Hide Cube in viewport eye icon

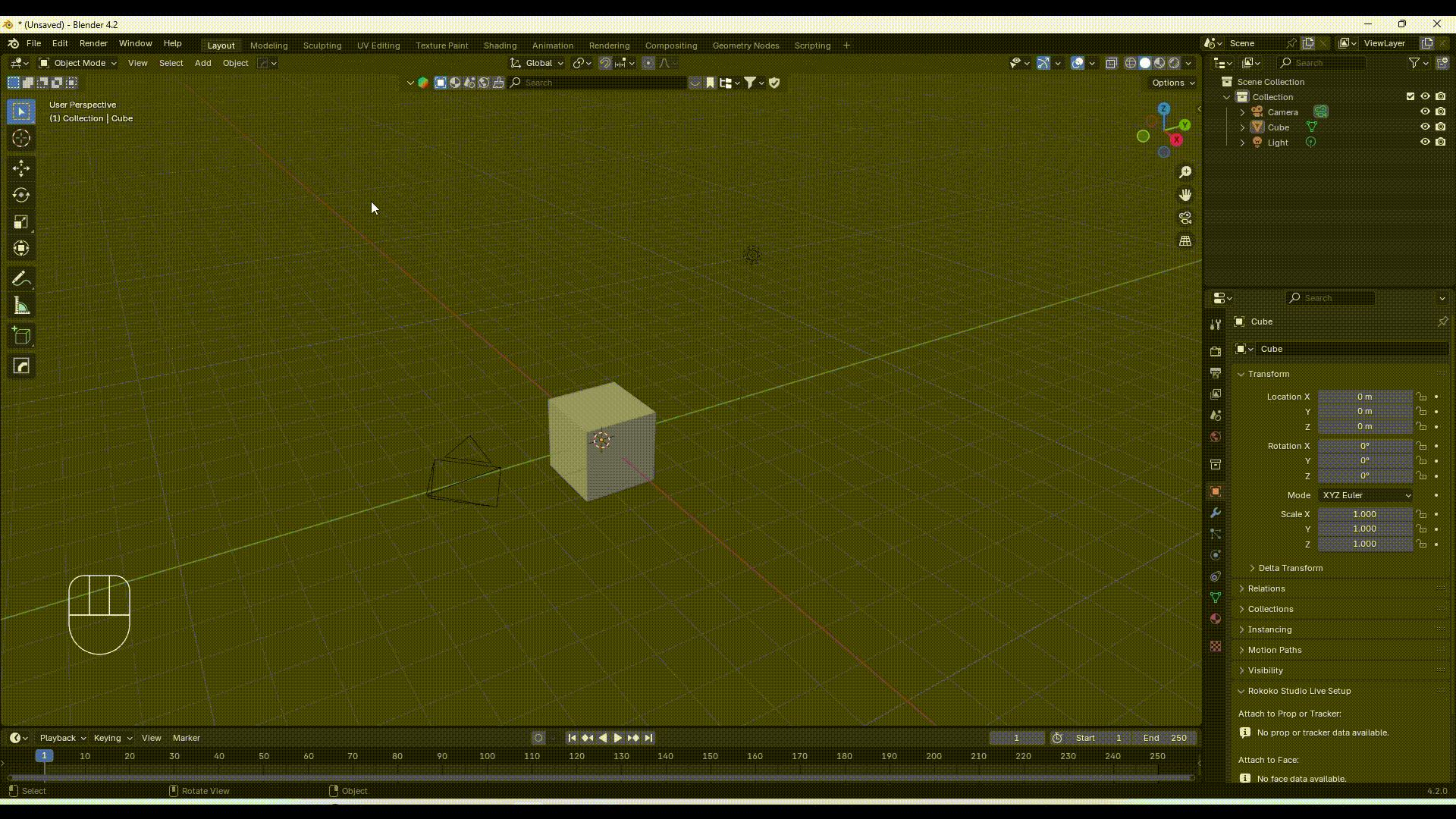[1425, 127]
